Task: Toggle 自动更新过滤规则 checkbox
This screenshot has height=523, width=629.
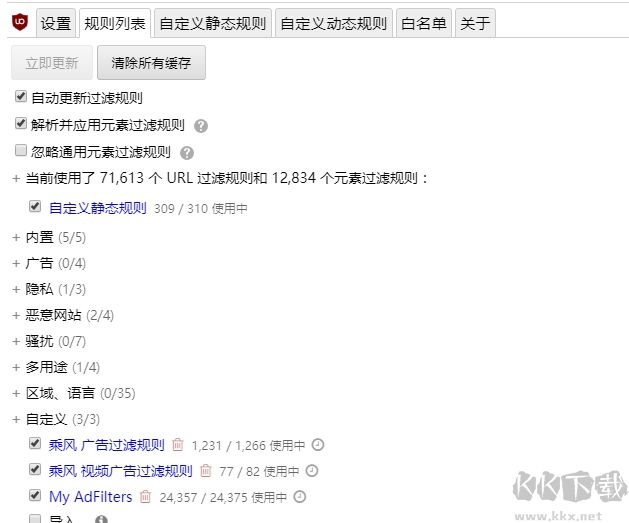Action: pyautogui.click(x=21, y=97)
